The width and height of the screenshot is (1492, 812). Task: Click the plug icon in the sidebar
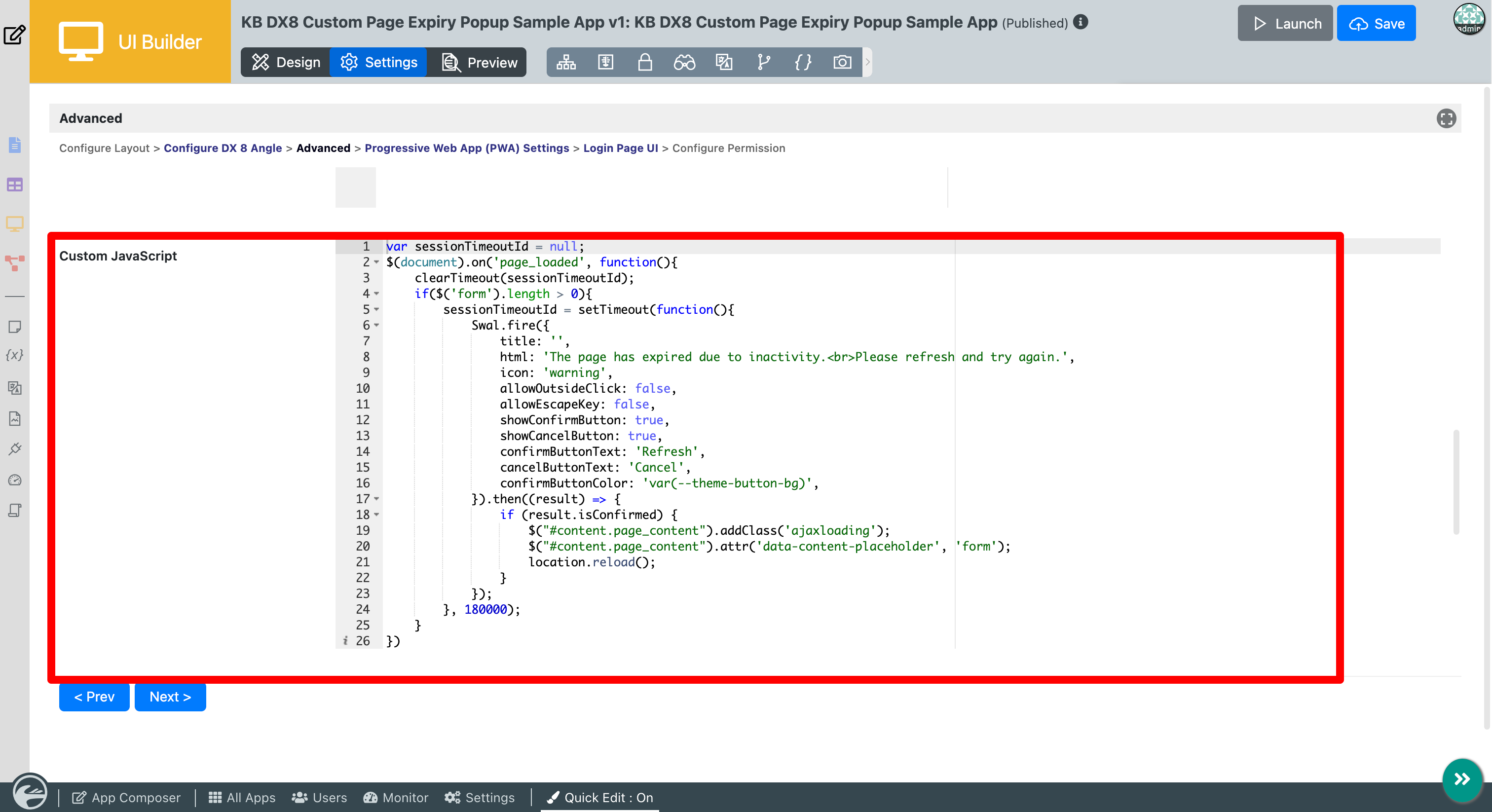point(14,449)
